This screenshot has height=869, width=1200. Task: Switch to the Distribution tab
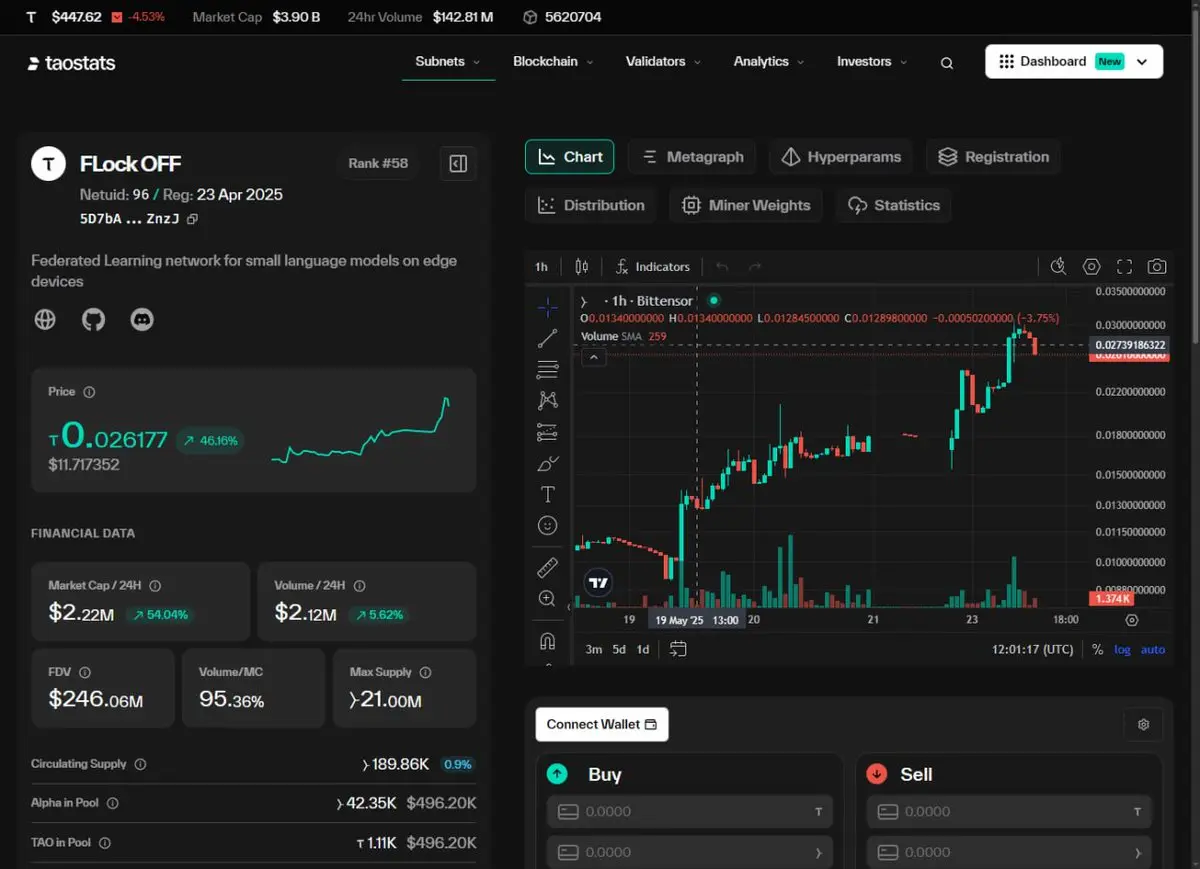click(x=591, y=205)
